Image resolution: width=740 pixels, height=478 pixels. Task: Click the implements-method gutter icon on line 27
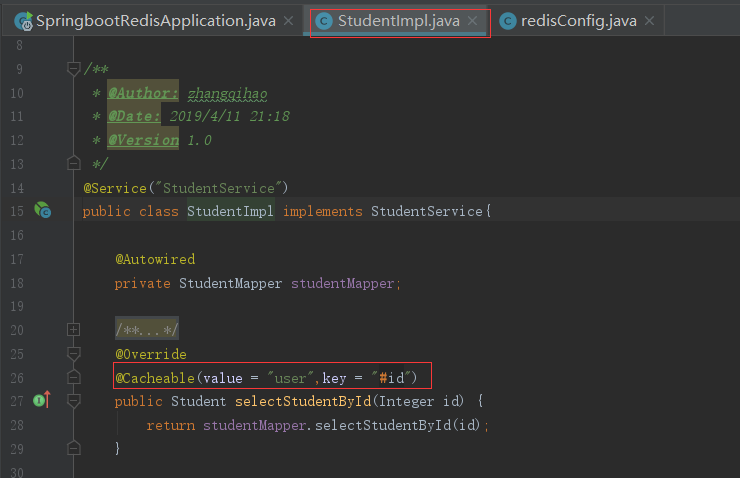pyautogui.click(x=42, y=400)
